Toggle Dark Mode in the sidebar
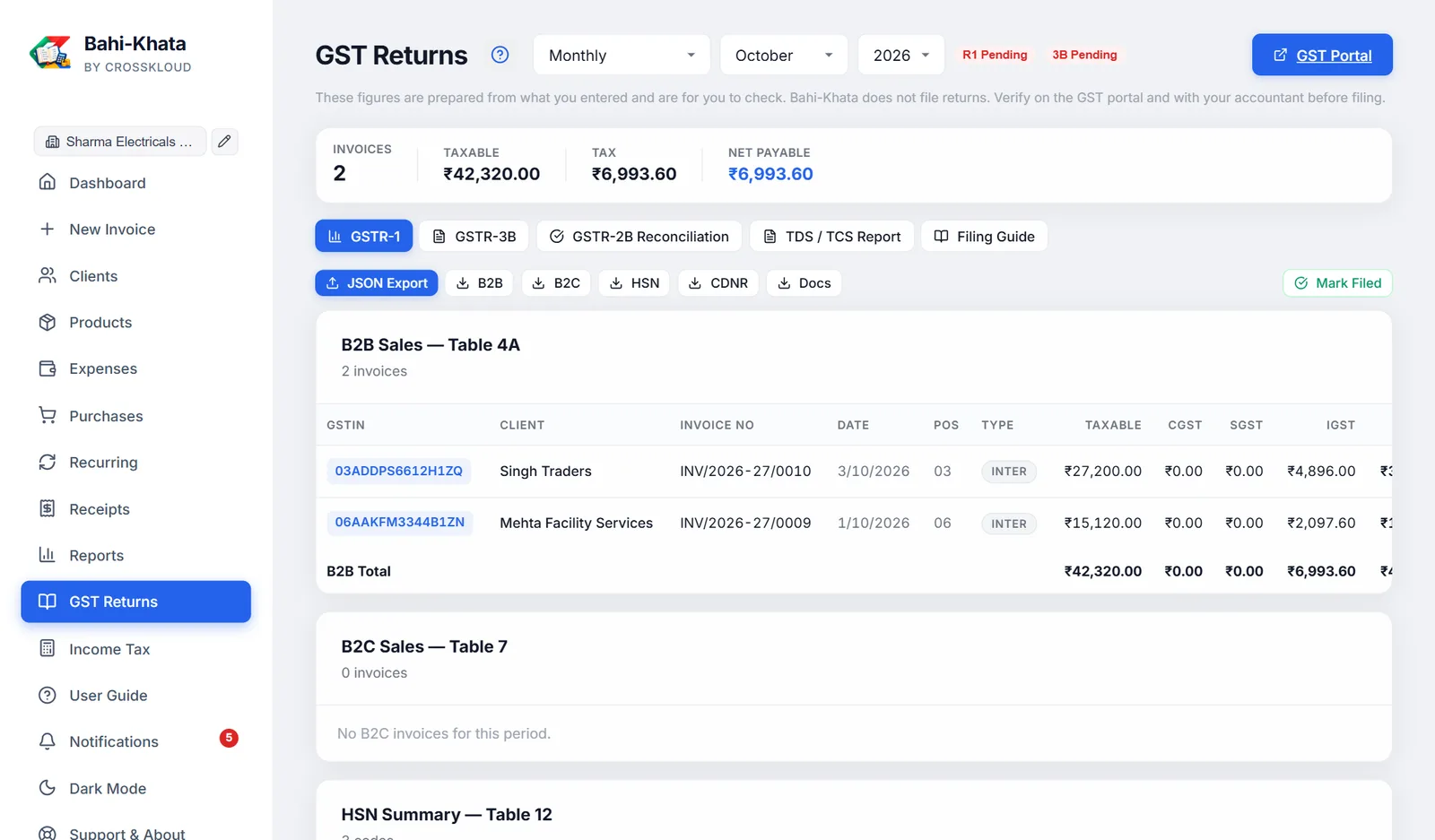The height and width of the screenshot is (840, 1435). (x=135, y=789)
